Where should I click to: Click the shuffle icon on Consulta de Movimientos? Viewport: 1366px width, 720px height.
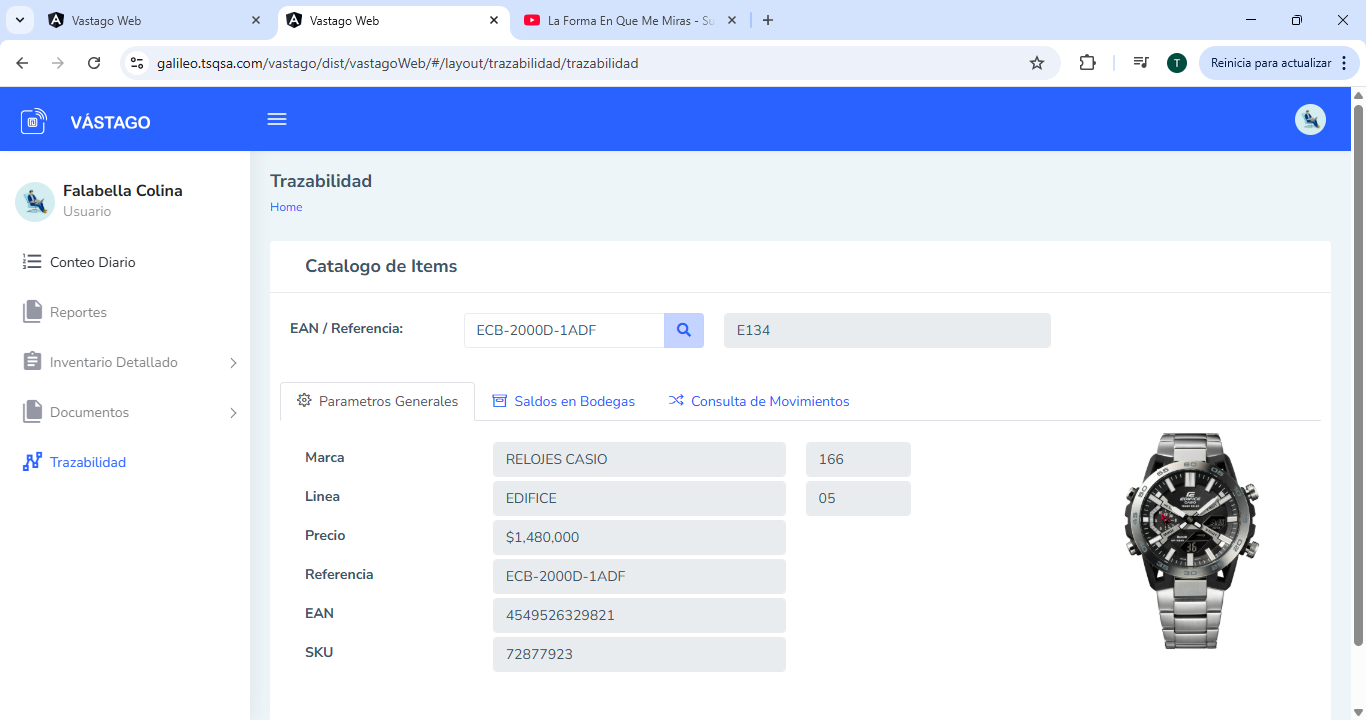click(x=676, y=400)
